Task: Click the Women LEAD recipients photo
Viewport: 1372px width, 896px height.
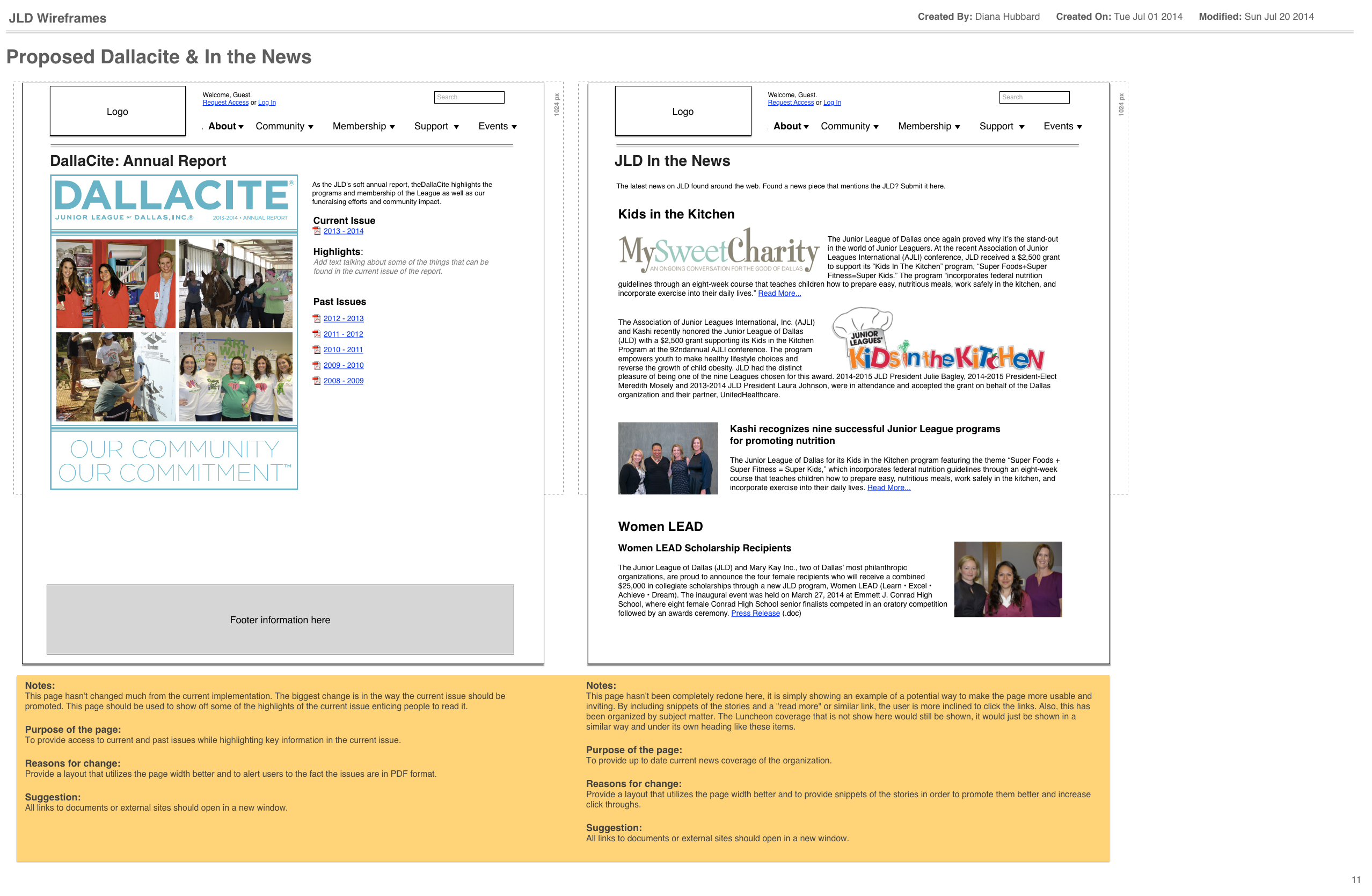Action: tap(1008, 579)
